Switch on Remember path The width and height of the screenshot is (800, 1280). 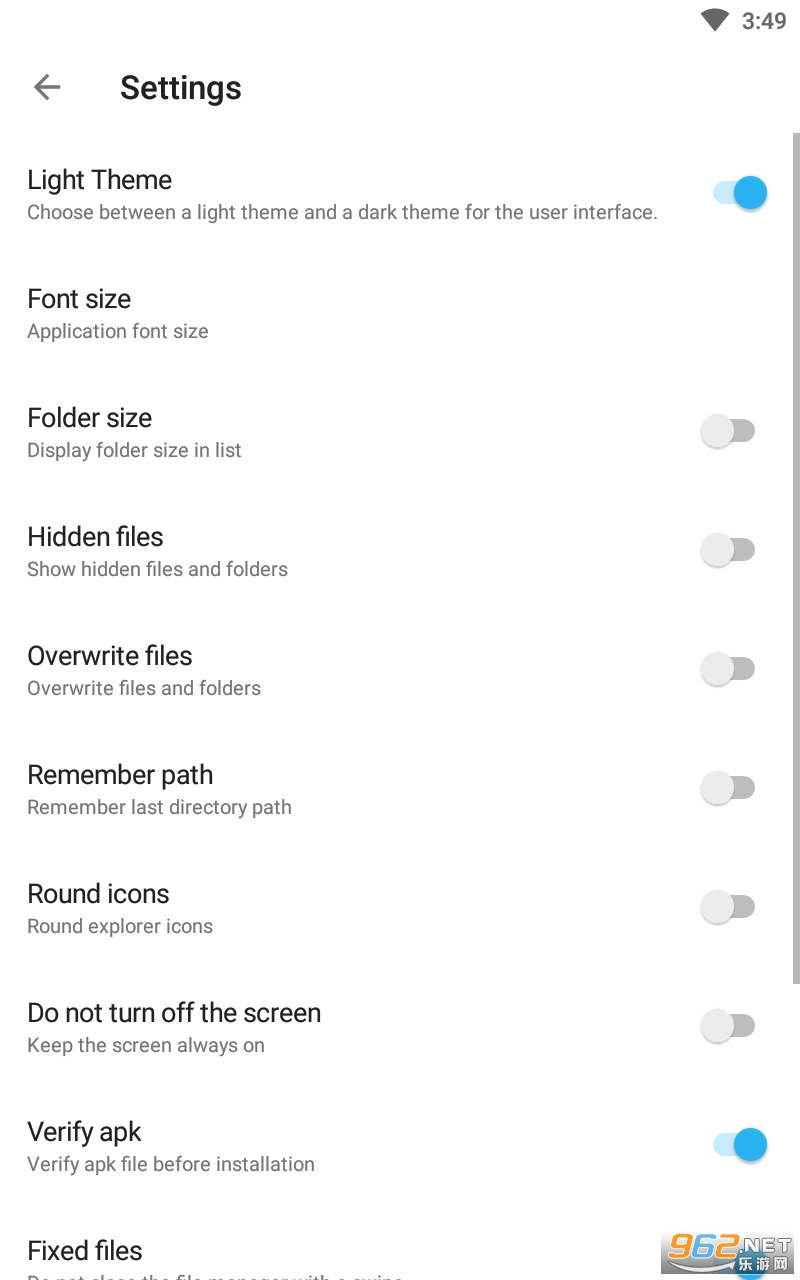pyautogui.click(x=728, y=788)
